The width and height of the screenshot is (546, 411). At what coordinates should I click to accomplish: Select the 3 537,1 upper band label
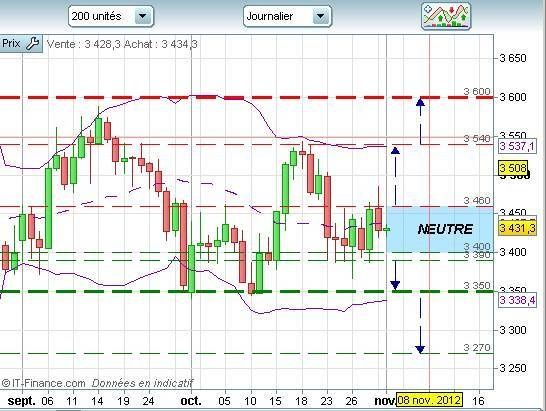coord(517,146)
